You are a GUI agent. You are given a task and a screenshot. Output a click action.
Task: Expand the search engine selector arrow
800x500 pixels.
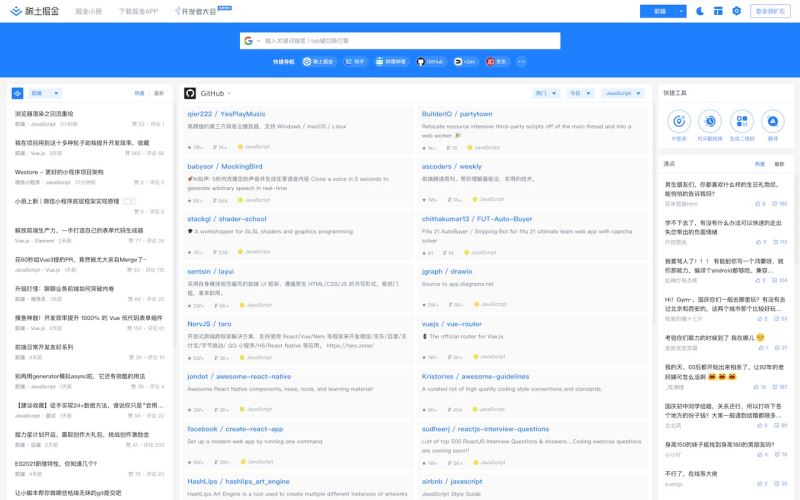click(x=258, y=41)
